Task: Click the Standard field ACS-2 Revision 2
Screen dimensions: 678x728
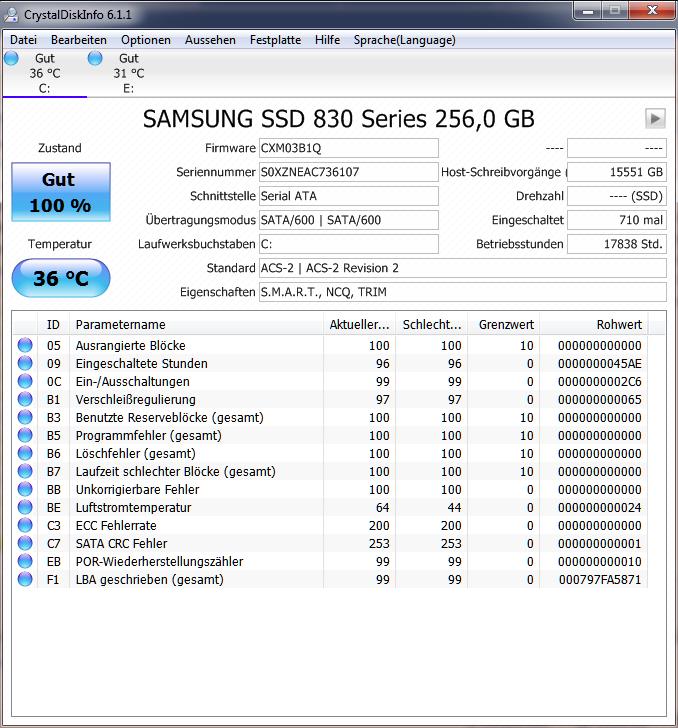Action: 463,268
